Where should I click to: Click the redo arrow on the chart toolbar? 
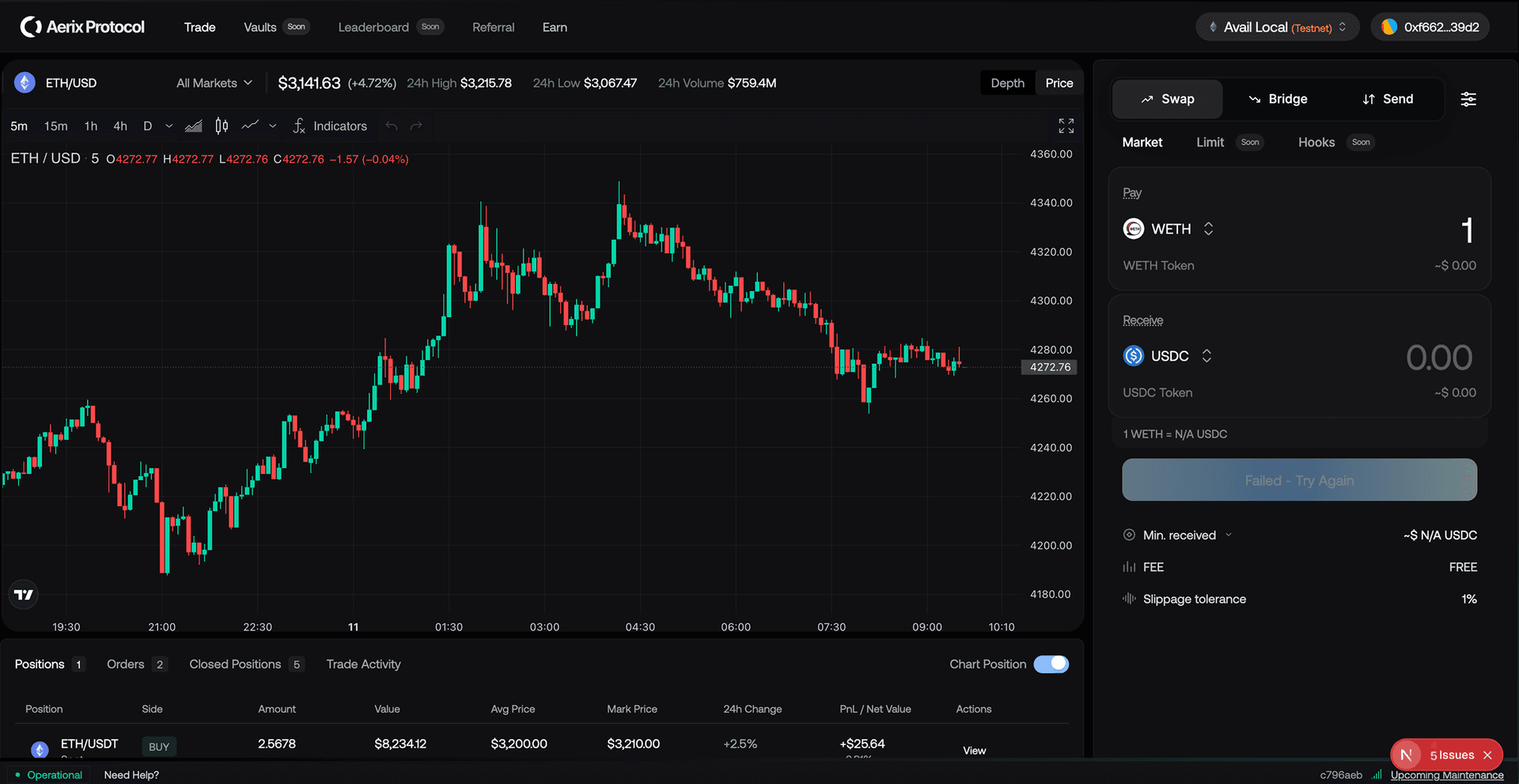(x=416, y=126)
